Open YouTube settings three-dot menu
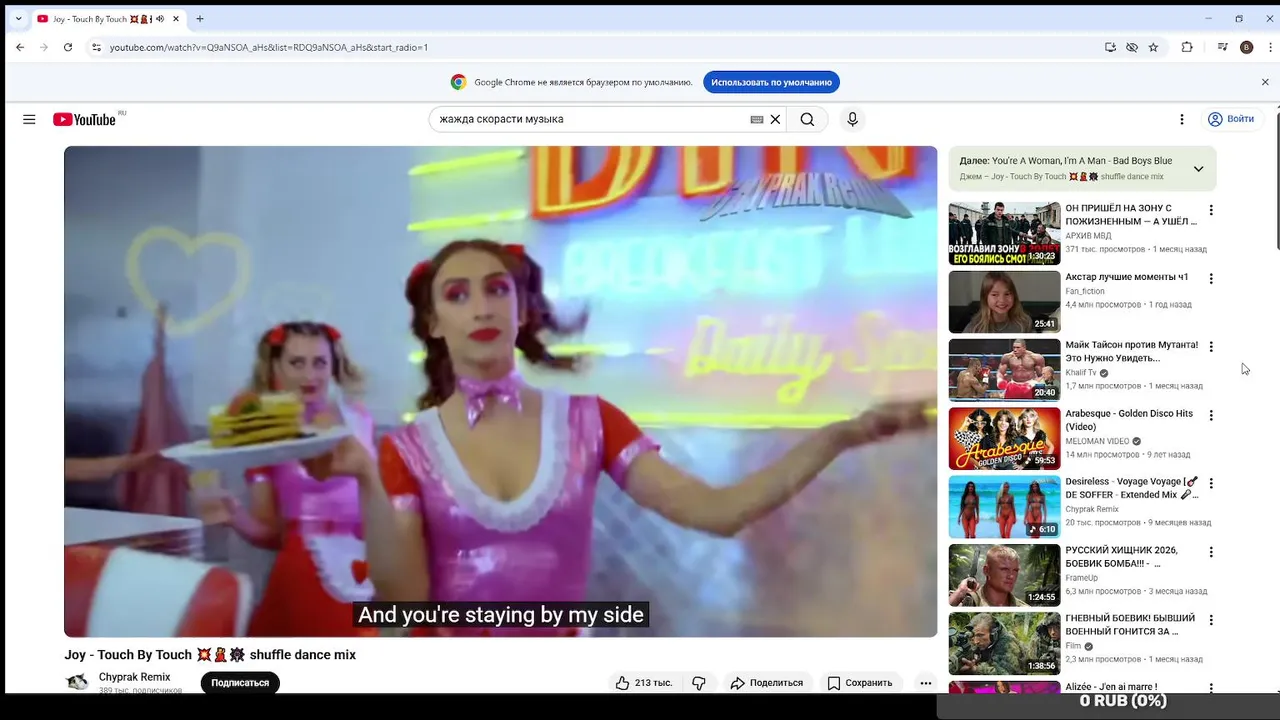The height and width of the screenshot is (720, 1280). point(1181,119)
